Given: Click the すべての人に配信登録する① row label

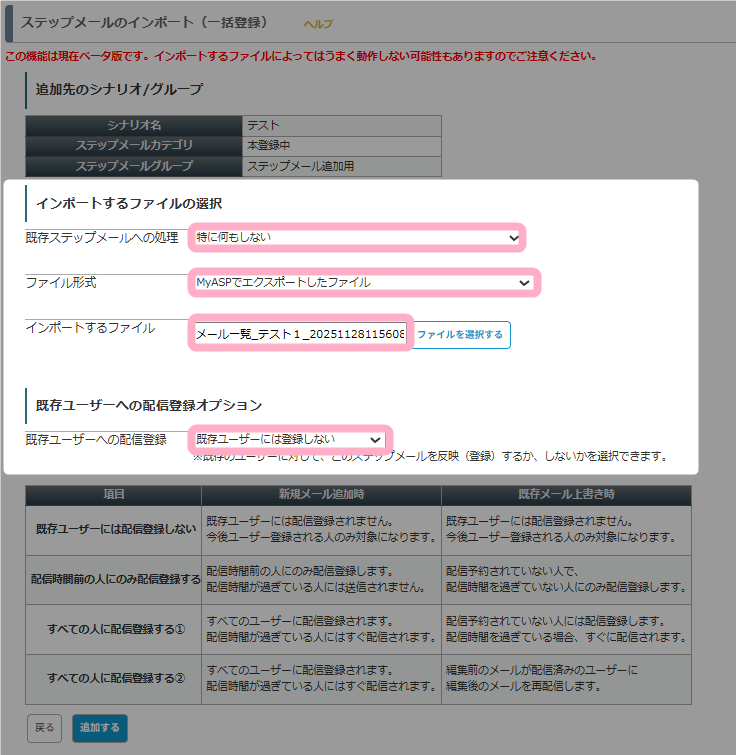Looking at the screenshot, I should [113, 628].
